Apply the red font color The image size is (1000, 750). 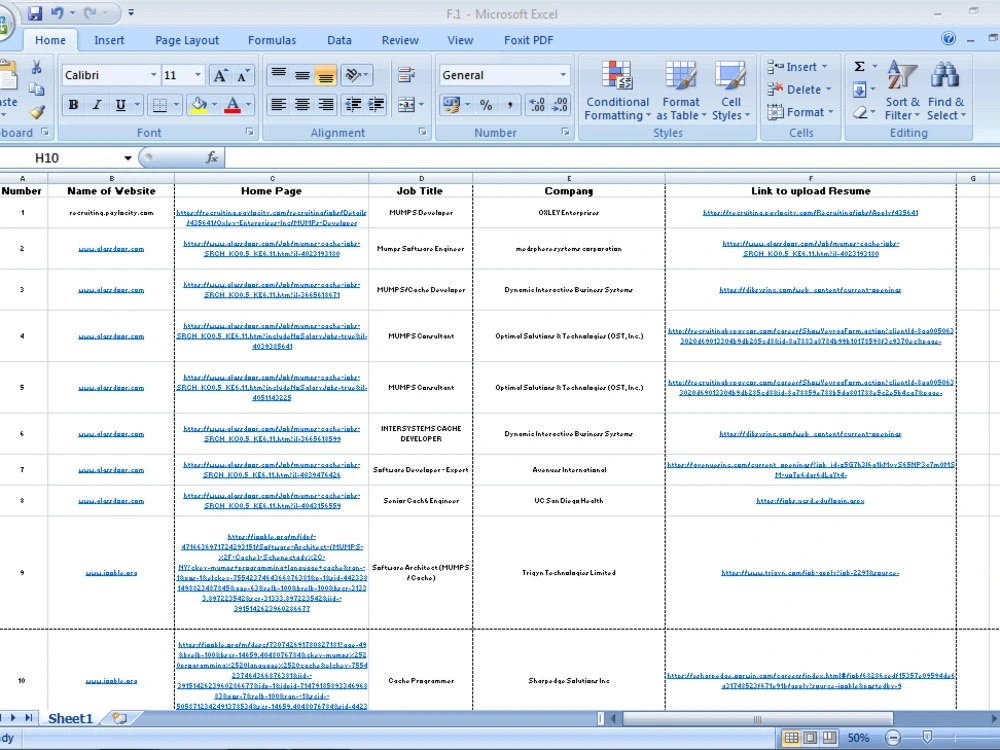(233, 105)
